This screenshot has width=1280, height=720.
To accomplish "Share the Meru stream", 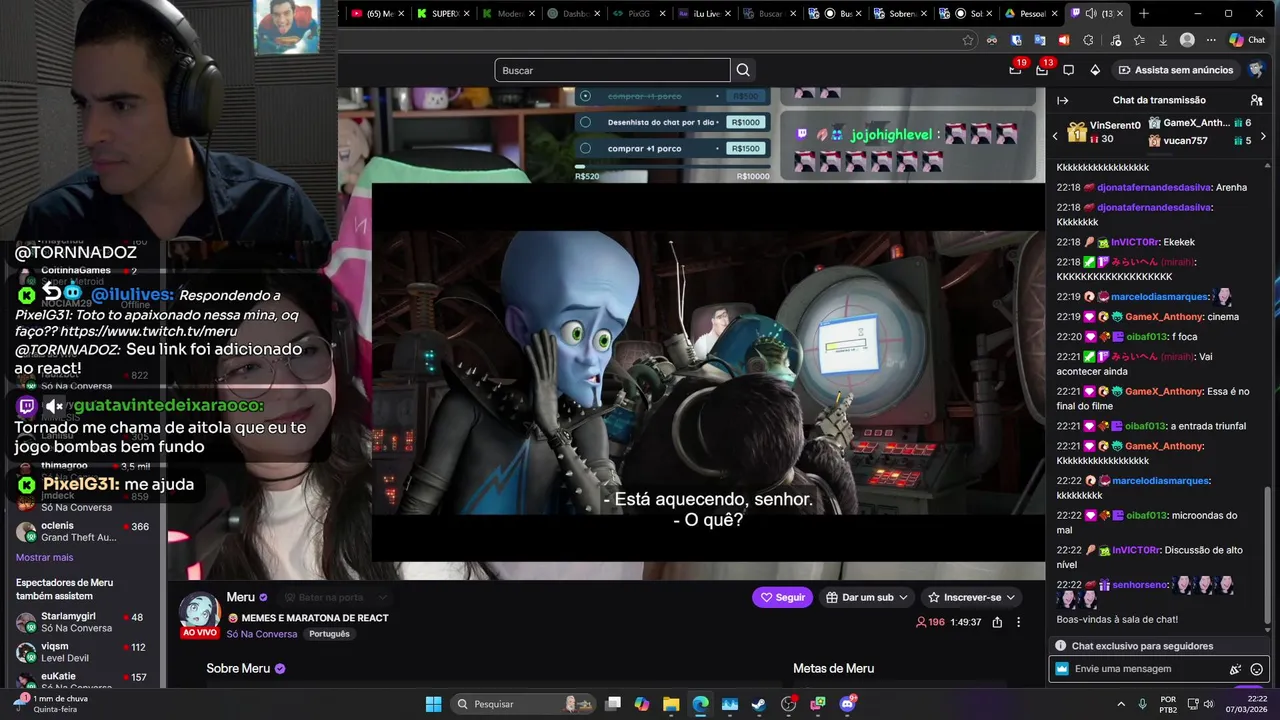I will pos(997,622).
